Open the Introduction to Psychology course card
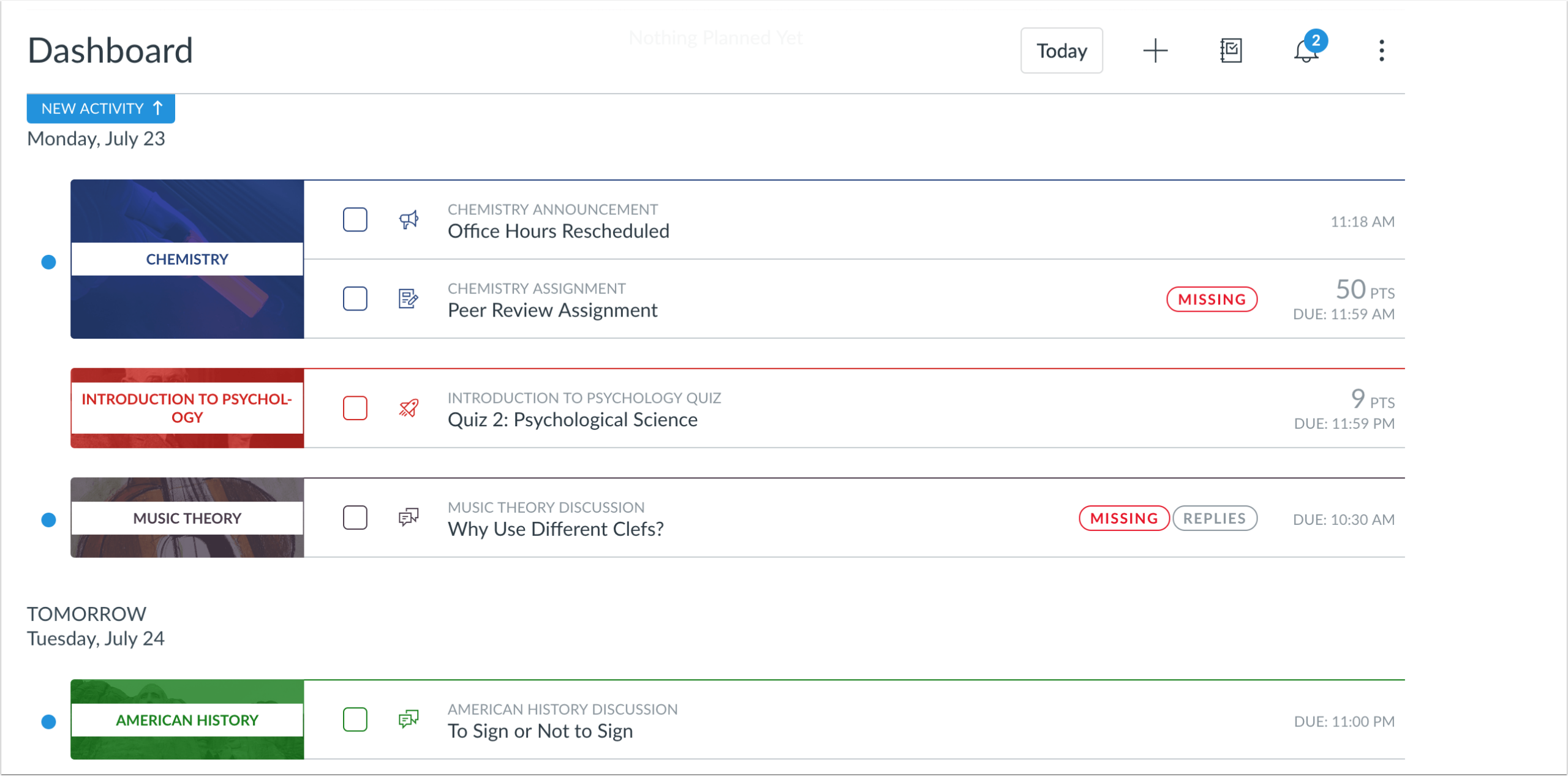The width and height of the screenshot is (1568, 776). coord(187,409)
